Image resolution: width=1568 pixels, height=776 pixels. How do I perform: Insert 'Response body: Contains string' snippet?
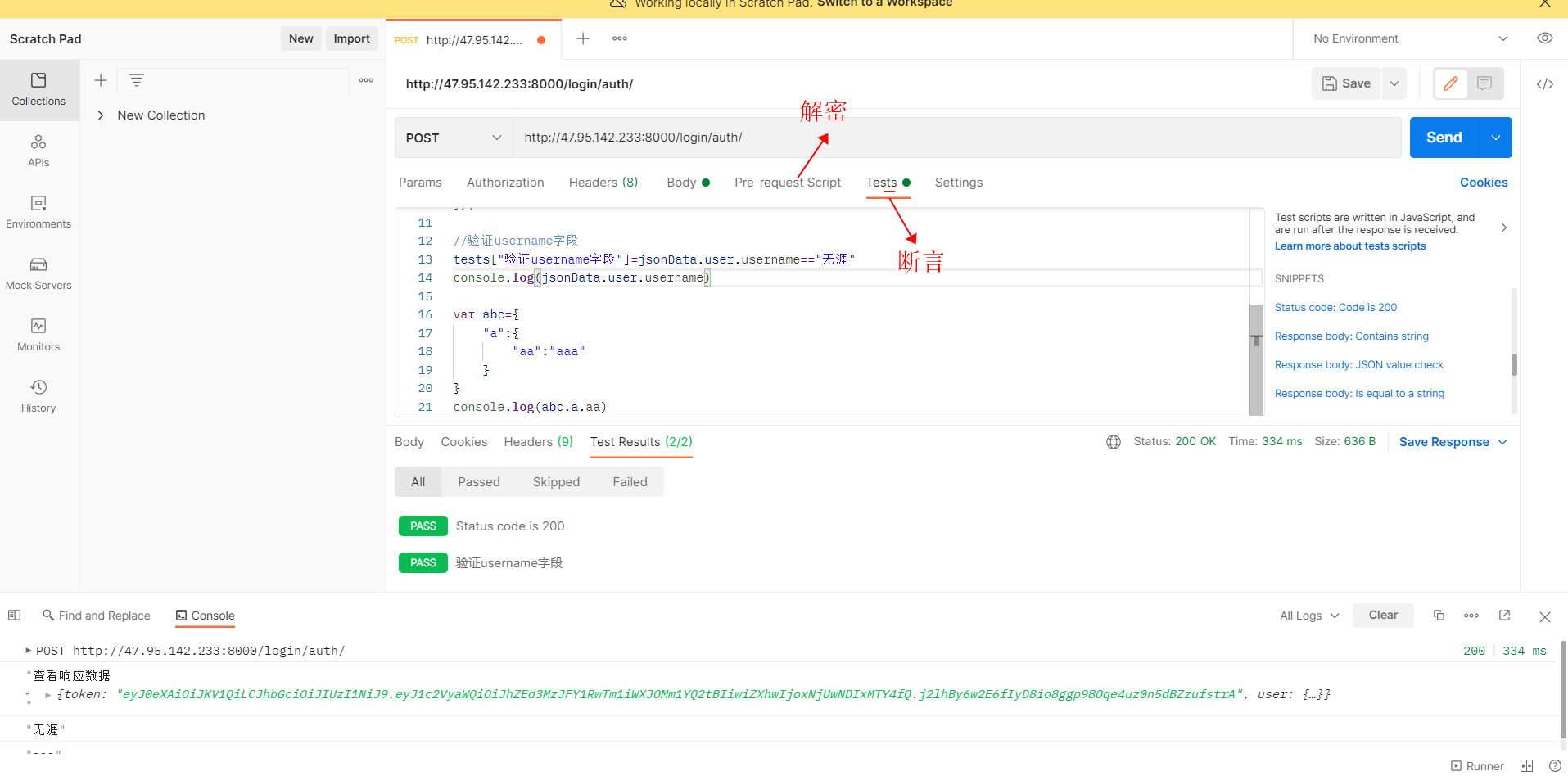1351,336
